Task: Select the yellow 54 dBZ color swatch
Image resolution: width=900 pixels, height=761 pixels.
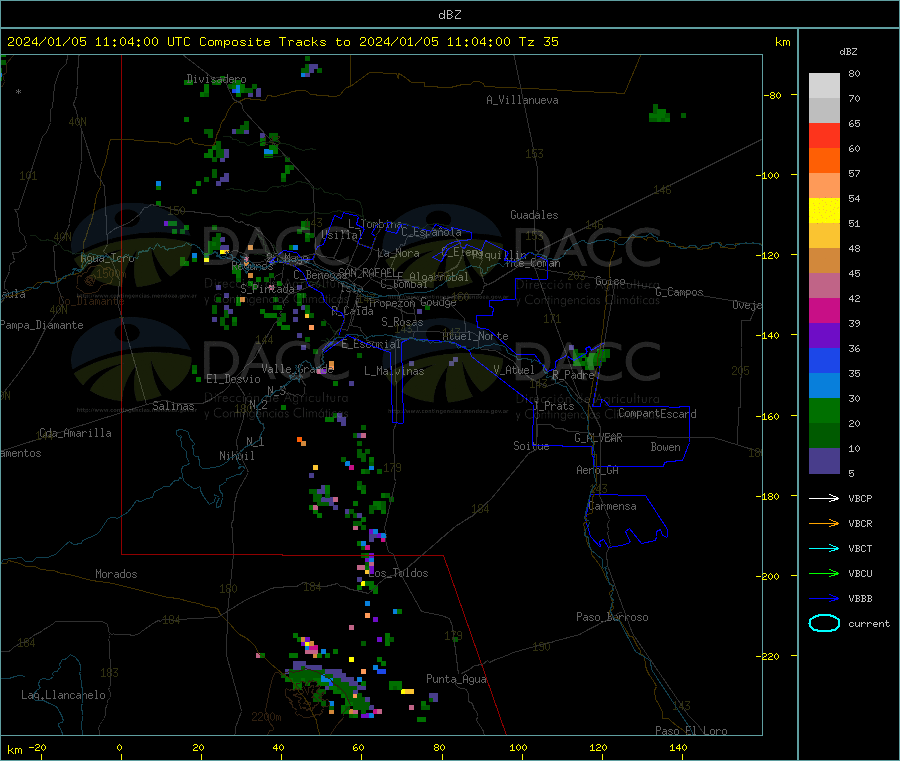Action: (x=824, y=211)
